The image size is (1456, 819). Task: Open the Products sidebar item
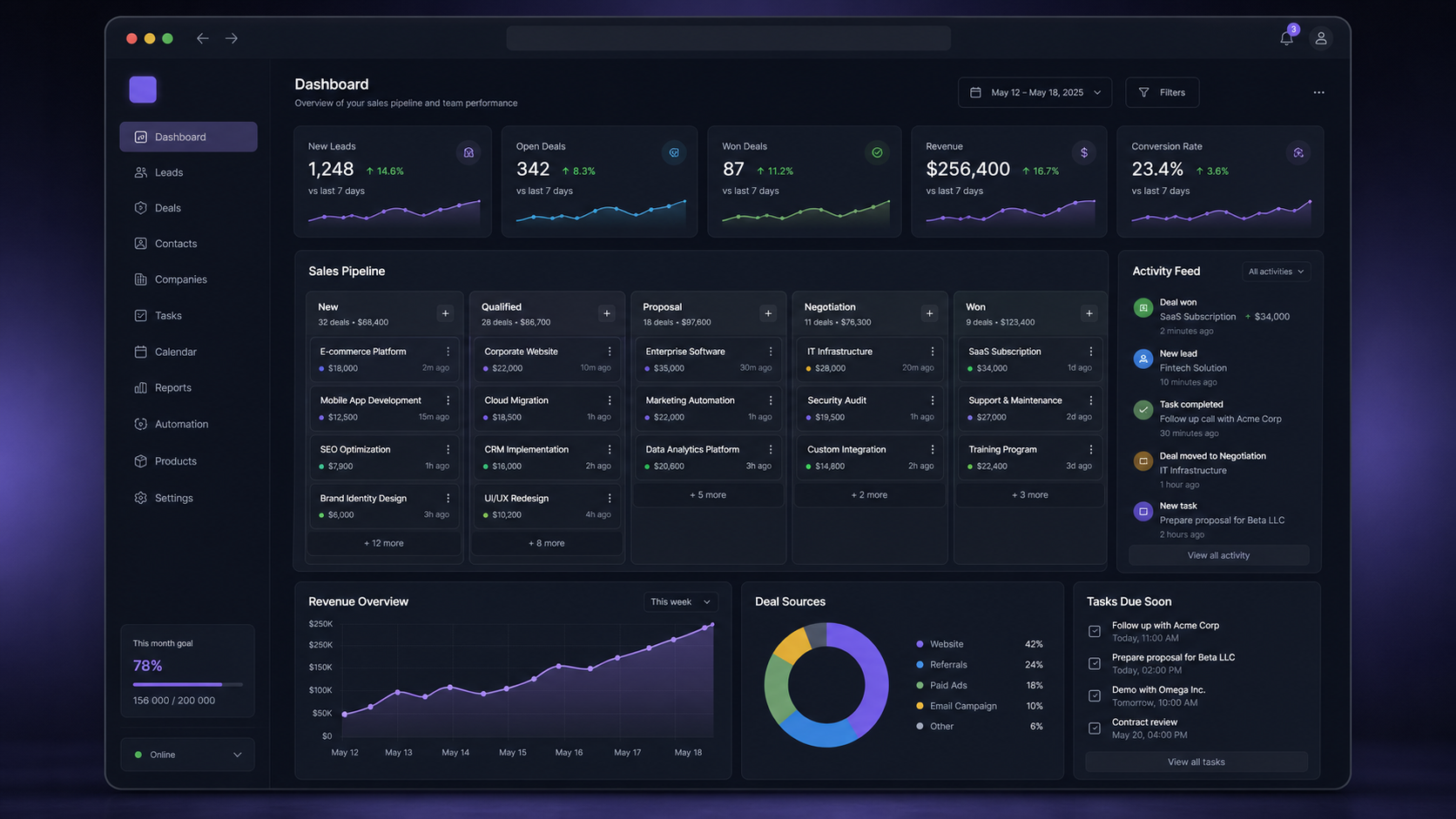188,461
